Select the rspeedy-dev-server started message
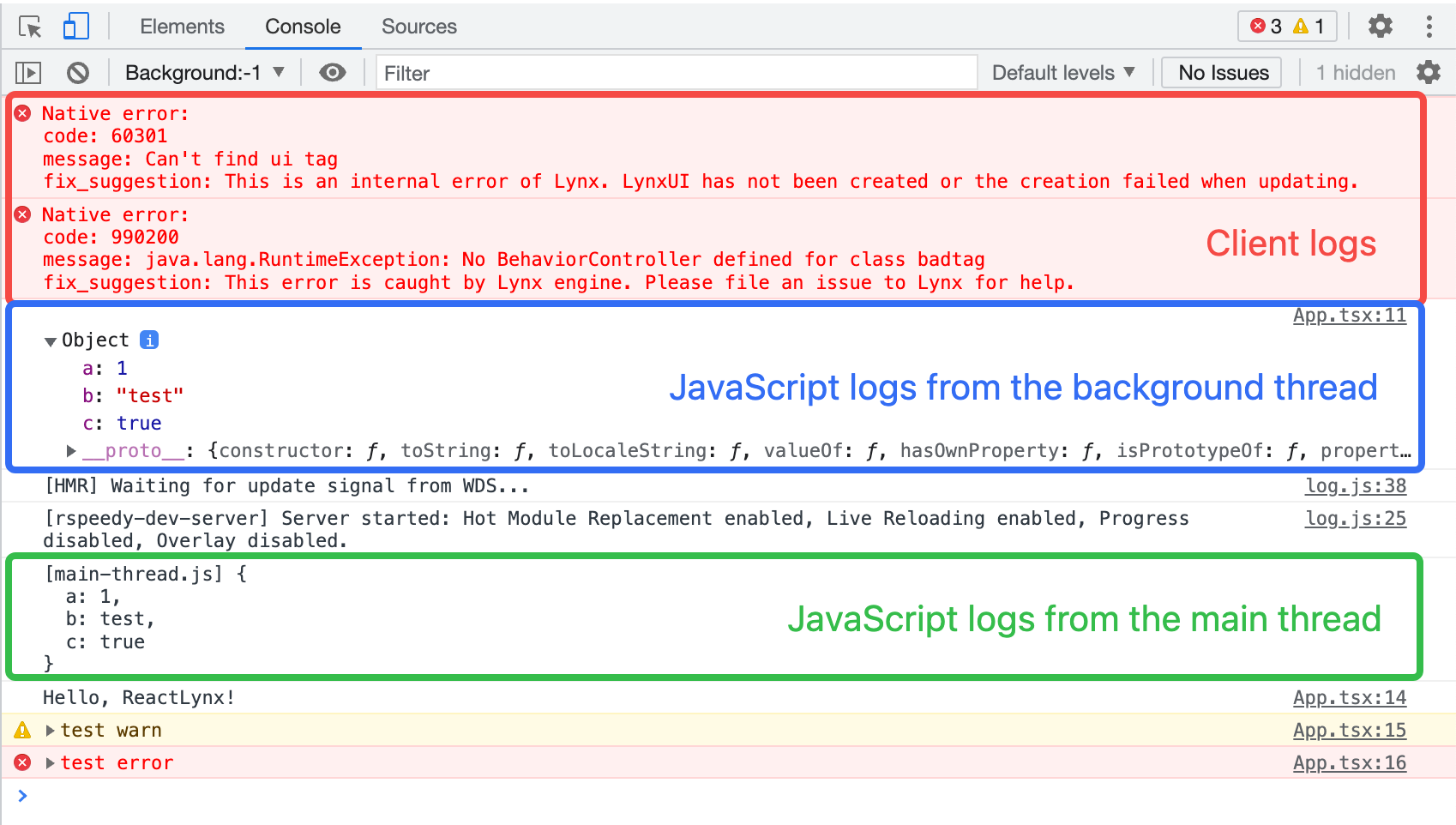 (616, 529)
